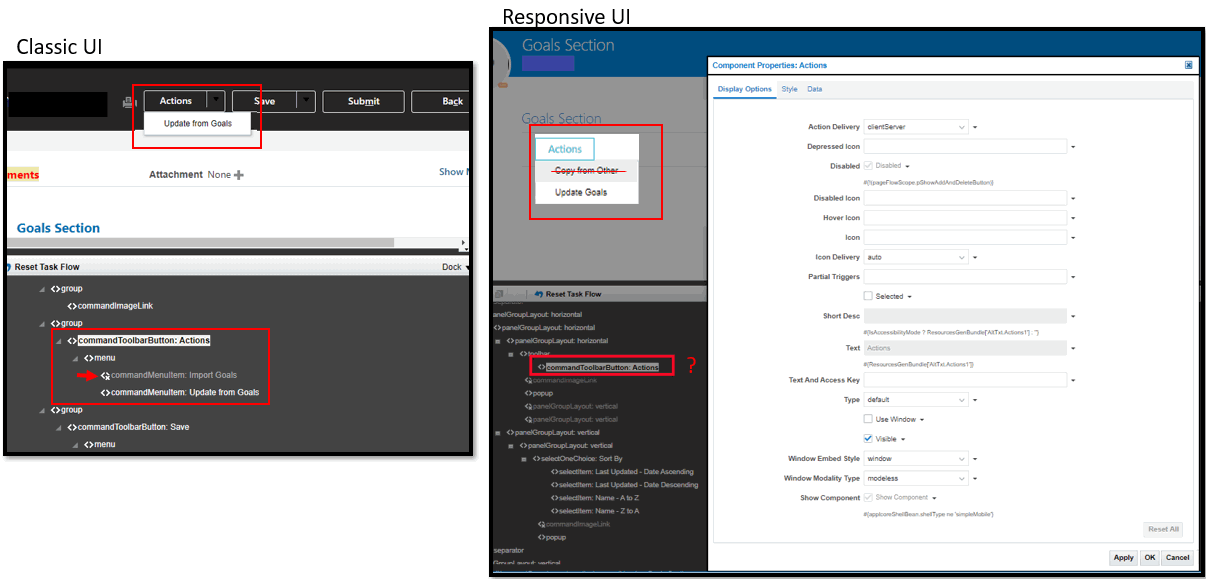Click the tag icon of commandMenuItem: Import Goals

pos(105,375)
